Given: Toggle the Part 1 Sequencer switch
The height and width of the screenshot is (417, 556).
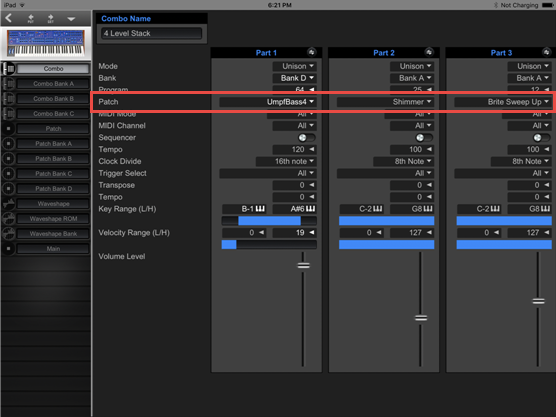Looking at the screenshot, I should pos(306,138).
